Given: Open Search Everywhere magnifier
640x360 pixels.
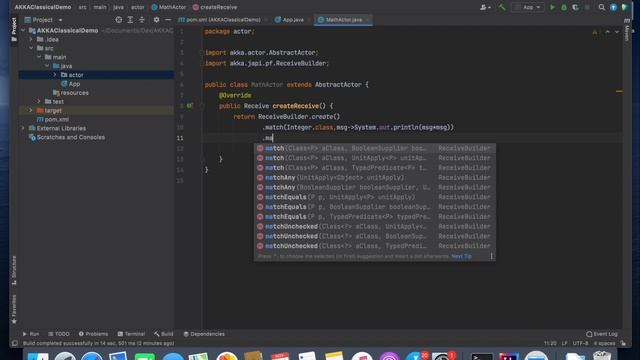Looking at the screenshot, I should 602,7.
